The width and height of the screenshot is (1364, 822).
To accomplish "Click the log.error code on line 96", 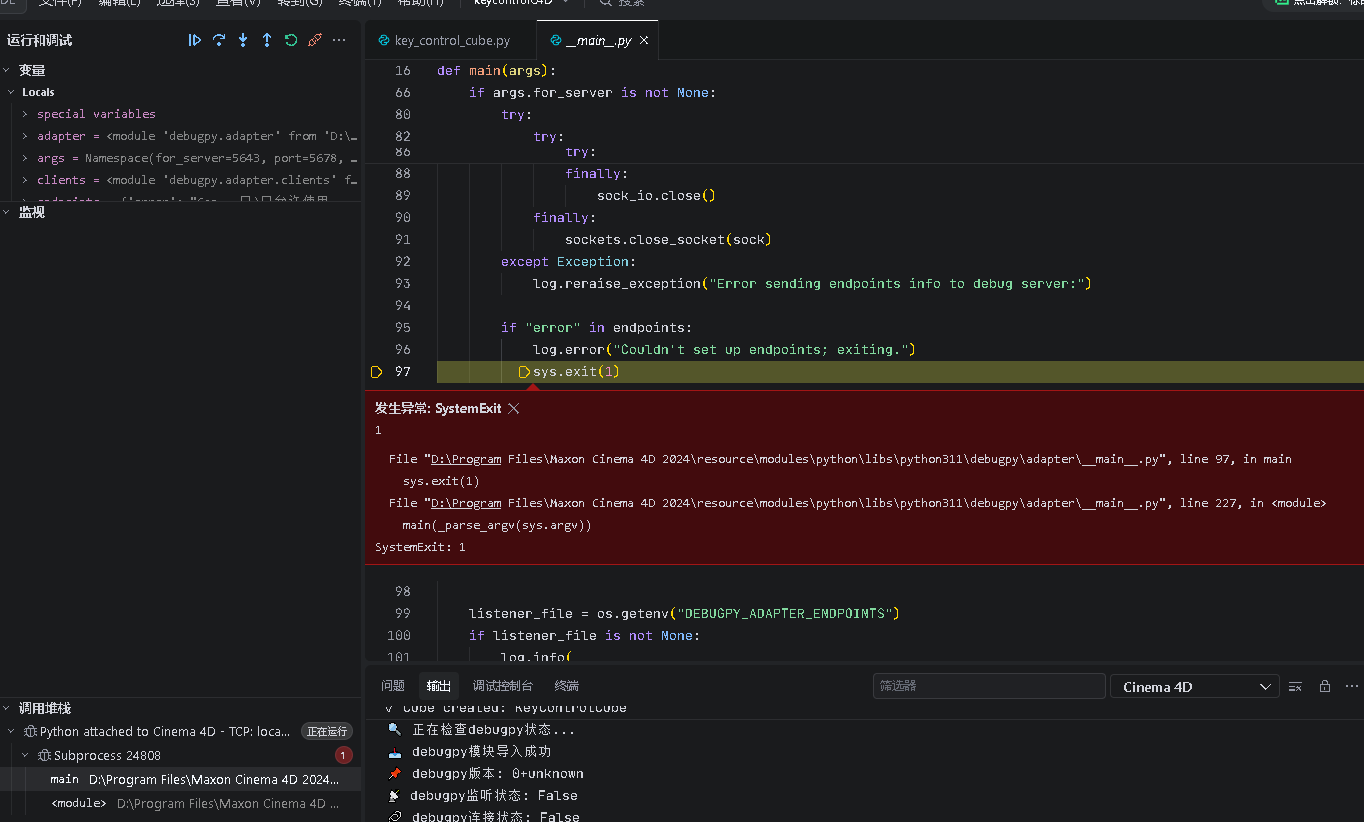I will (x=724, y=350).
